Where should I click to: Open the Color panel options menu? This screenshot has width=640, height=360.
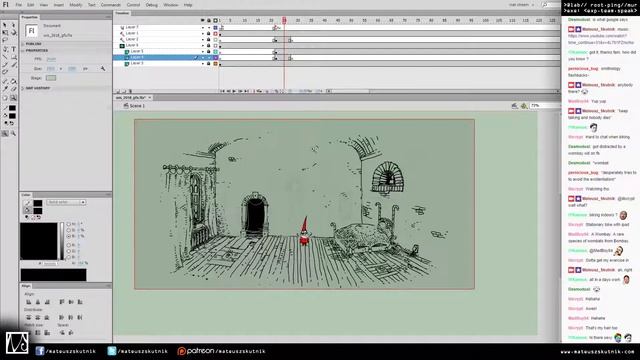pyautogui.click(x=108, y=195)
